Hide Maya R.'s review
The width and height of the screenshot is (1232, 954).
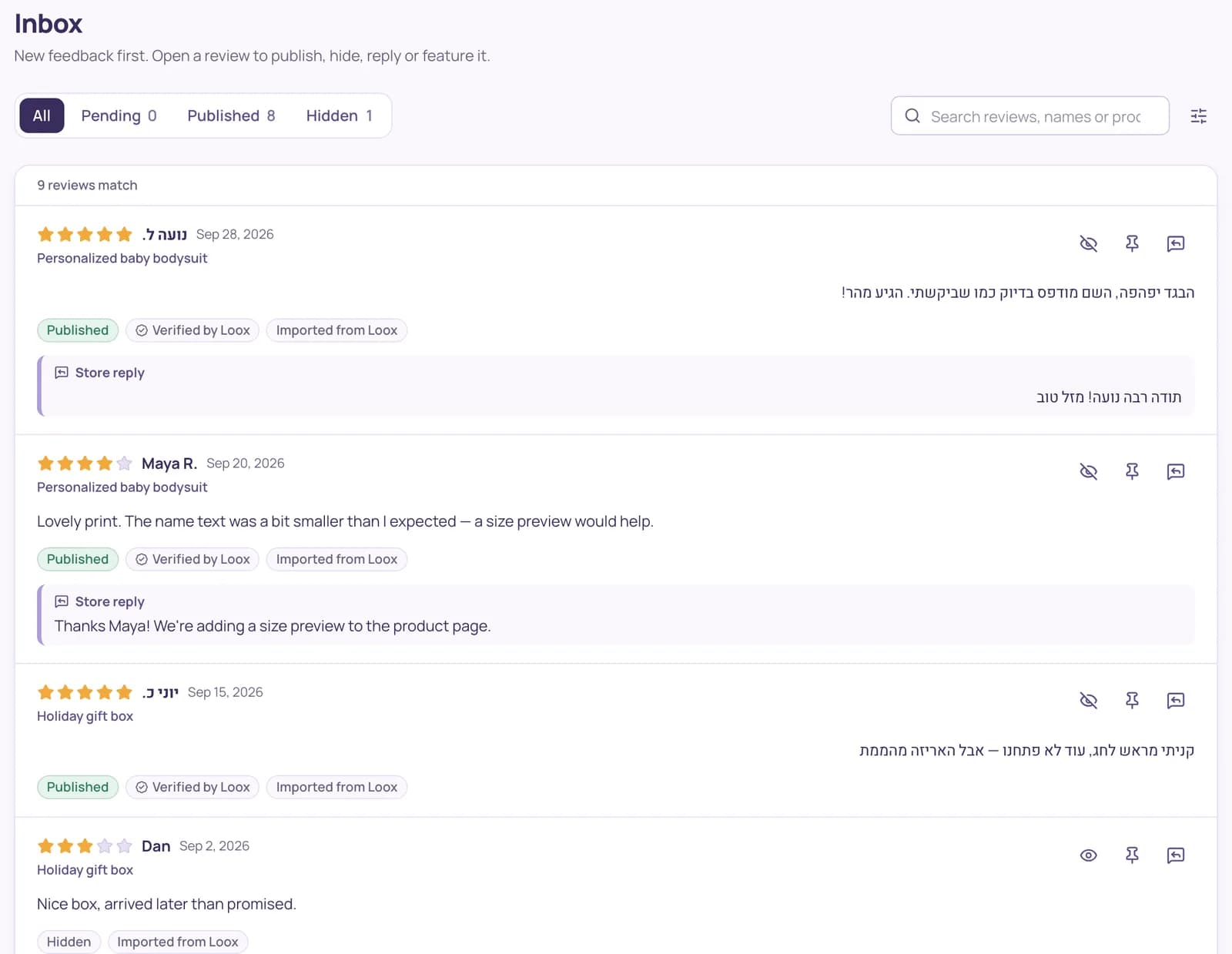1088,471
